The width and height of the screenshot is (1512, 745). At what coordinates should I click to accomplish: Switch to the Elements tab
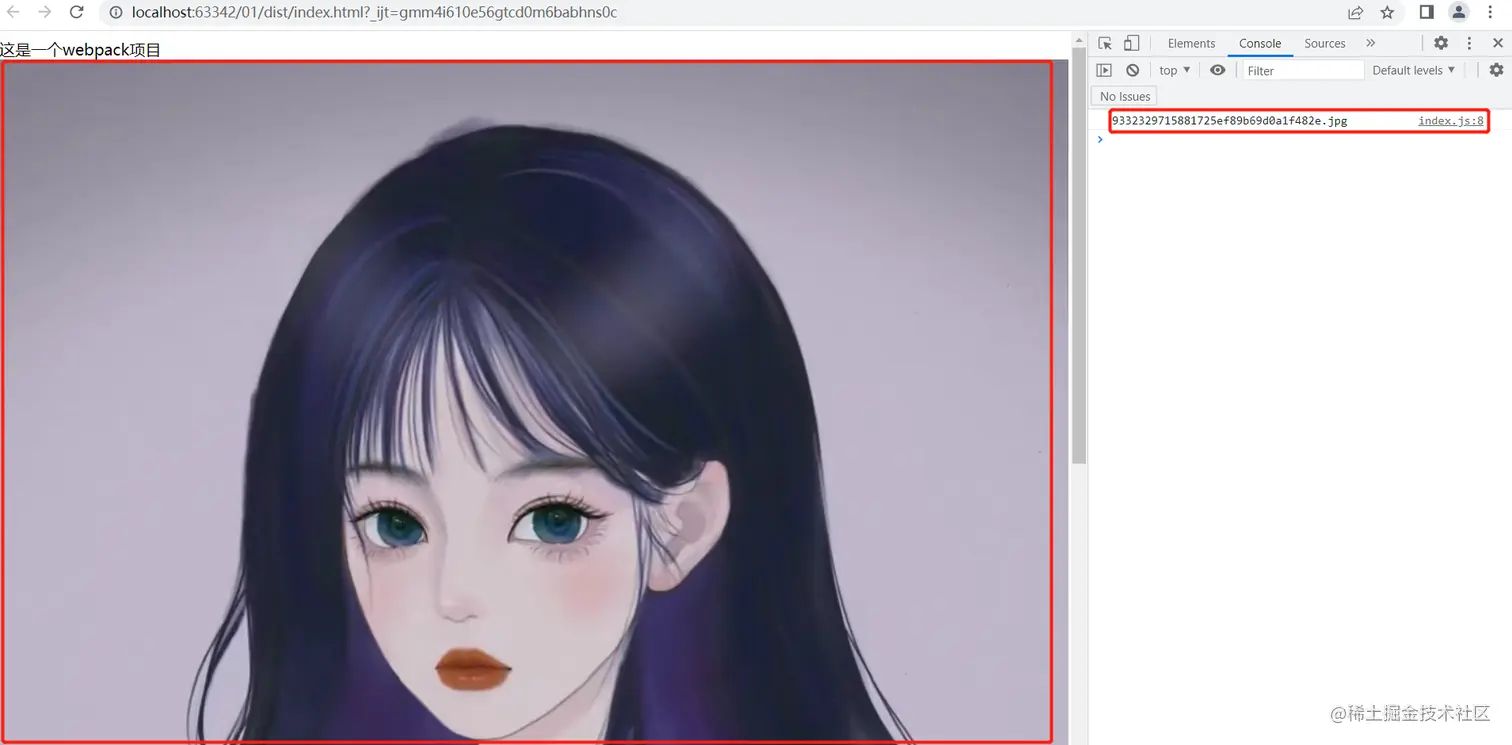pyautogui.click(x=1191, y=43)
